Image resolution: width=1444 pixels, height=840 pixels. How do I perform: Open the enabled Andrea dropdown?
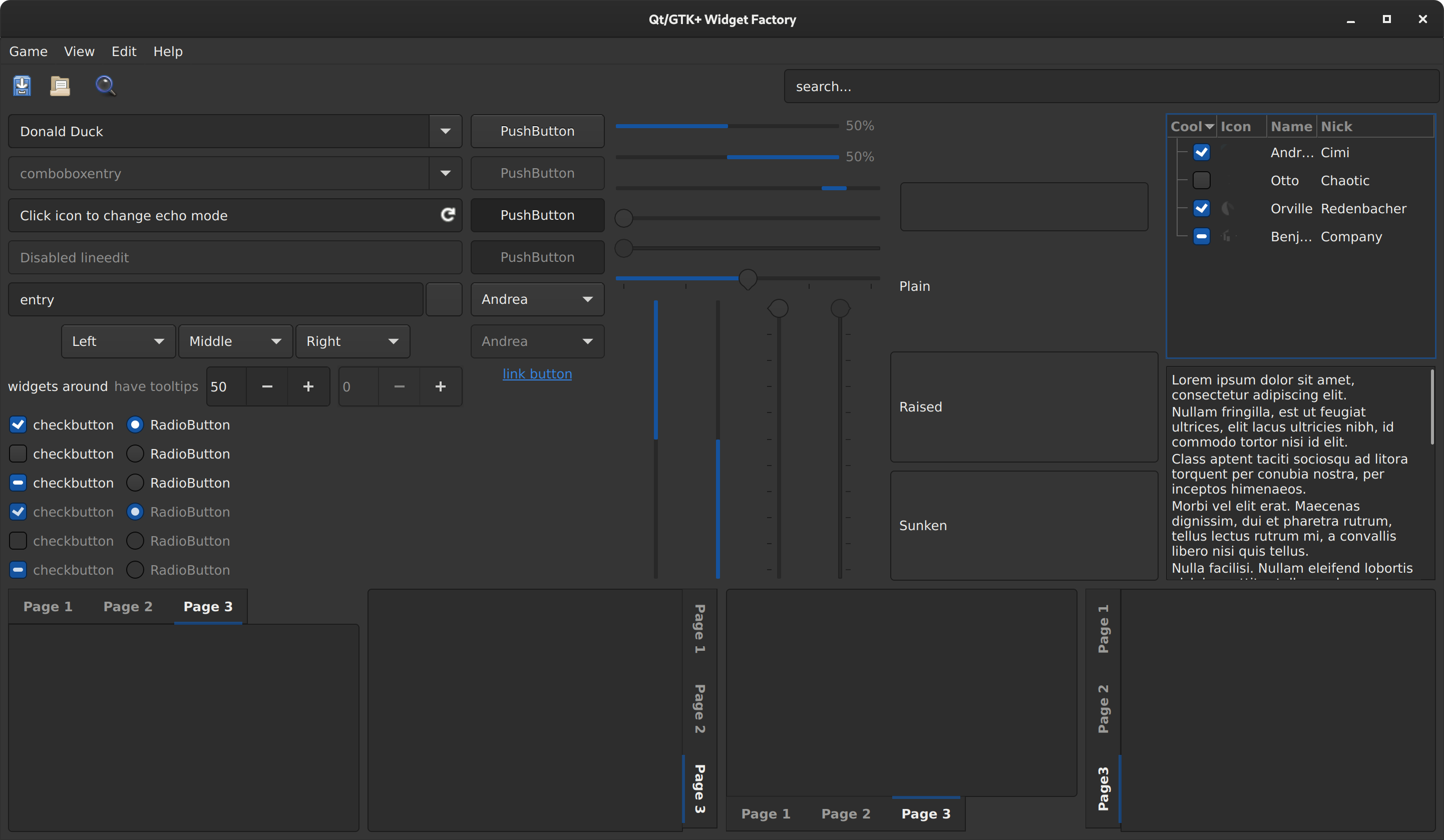[x=537, y=299]
